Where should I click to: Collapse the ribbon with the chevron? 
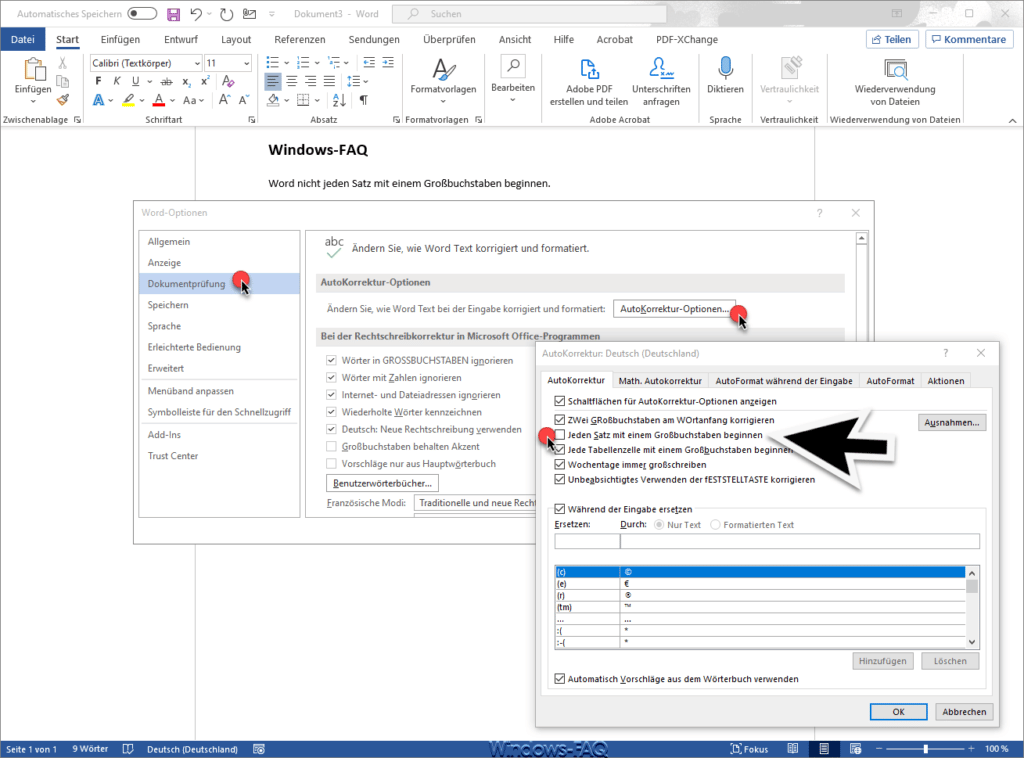click(1012, 120)
